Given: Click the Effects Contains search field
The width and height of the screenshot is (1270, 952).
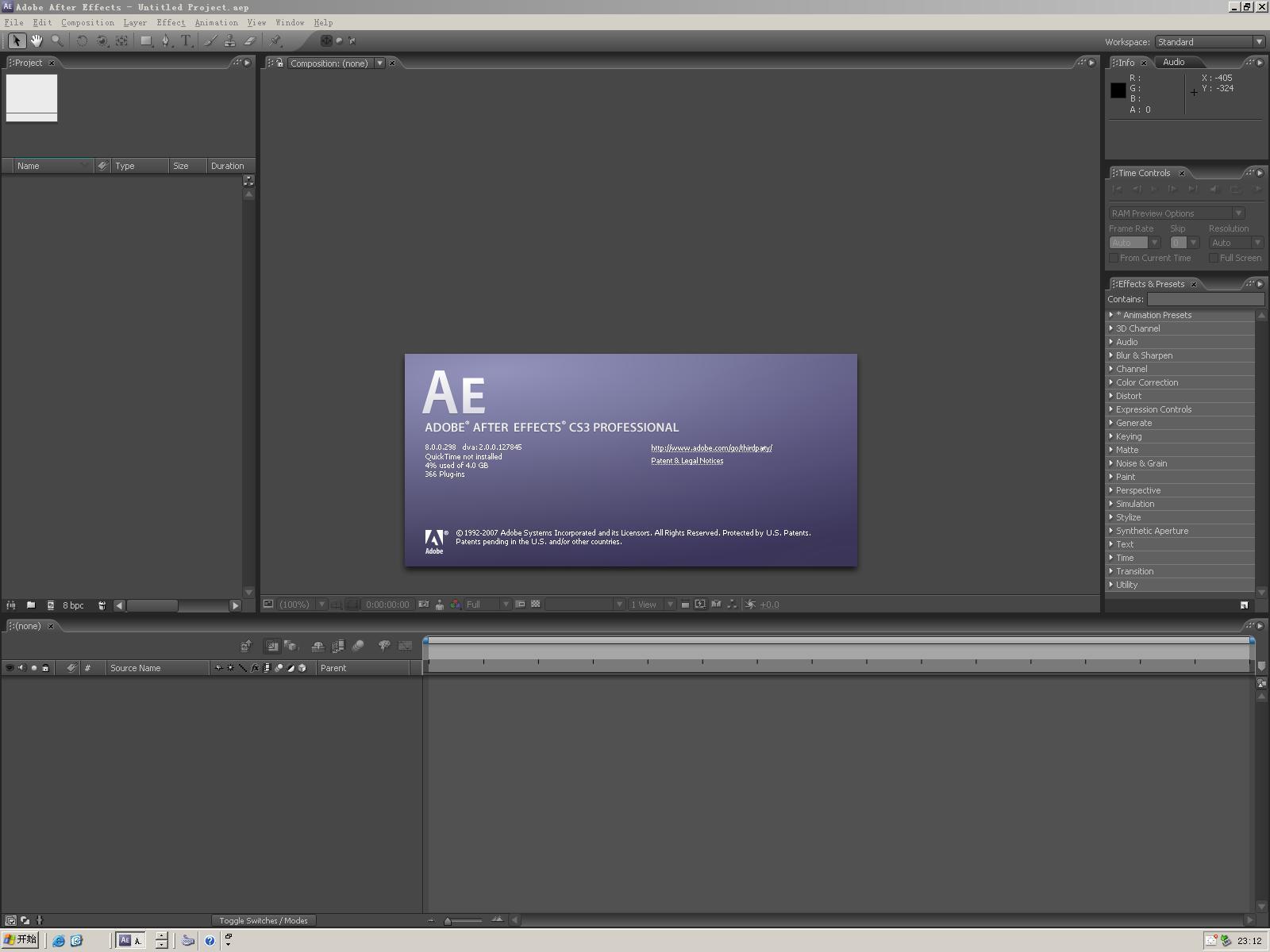Looking at the screenshot, I should pos(1206,299).
